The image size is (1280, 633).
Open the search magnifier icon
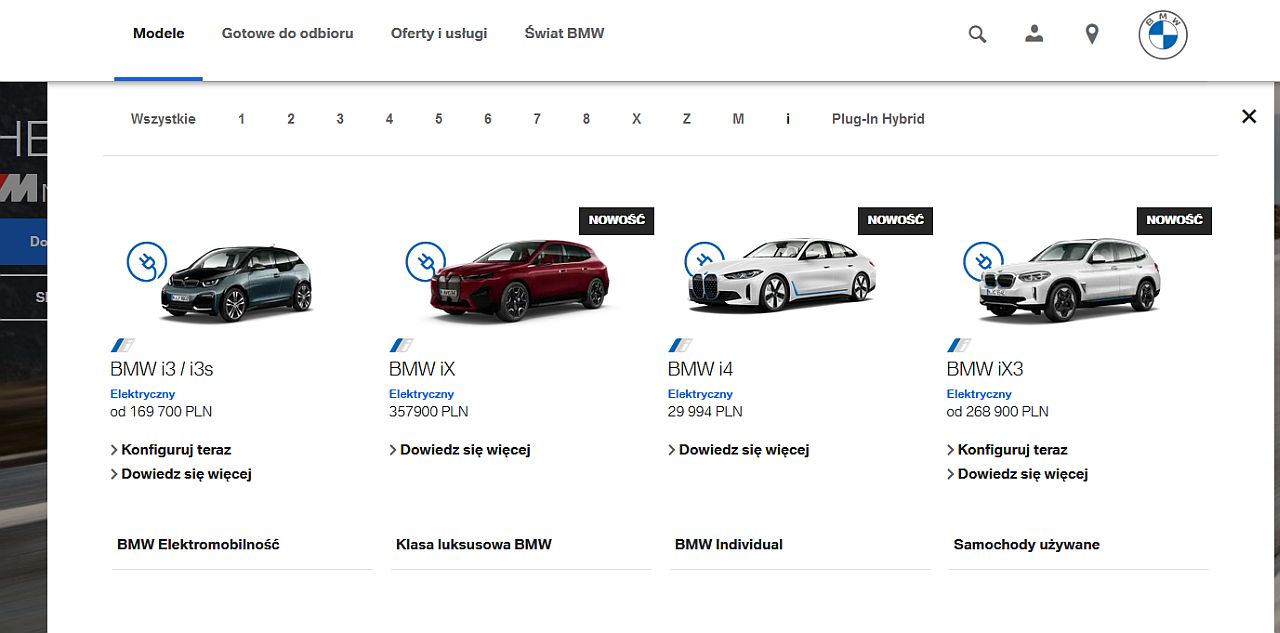coord(977,34)
